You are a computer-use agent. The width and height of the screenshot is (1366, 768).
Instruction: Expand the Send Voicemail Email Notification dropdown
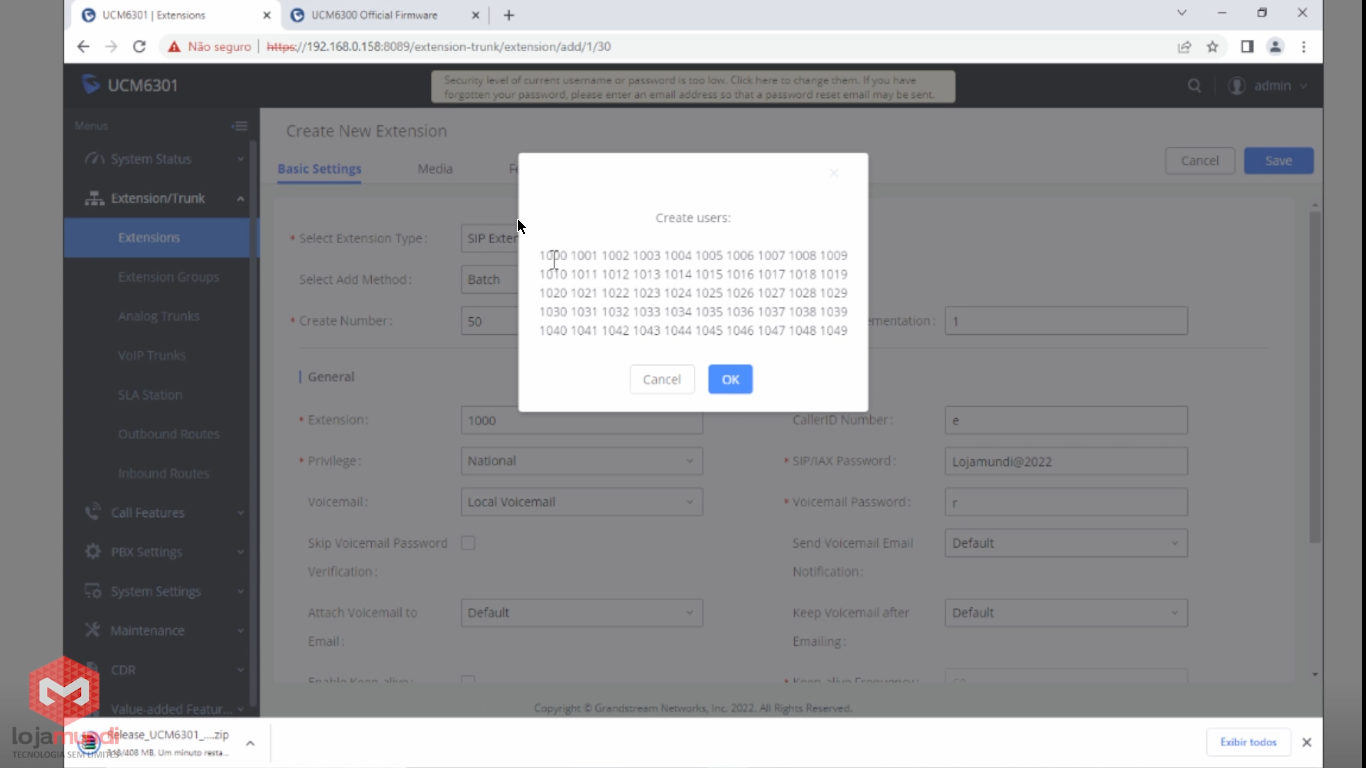(1065, 543)
